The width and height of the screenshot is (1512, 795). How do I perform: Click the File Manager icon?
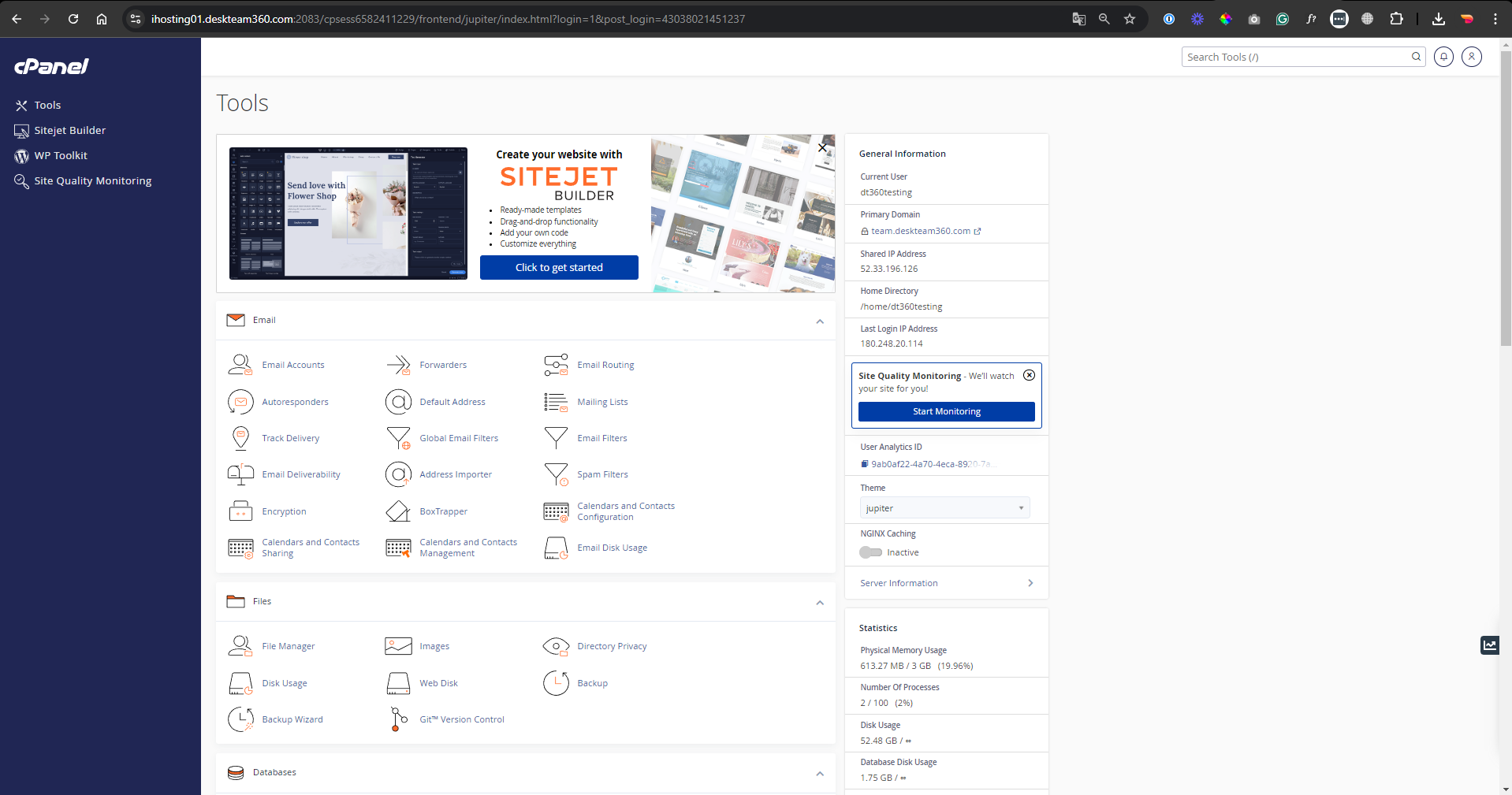pyautogui.click(x=240, y=646)
